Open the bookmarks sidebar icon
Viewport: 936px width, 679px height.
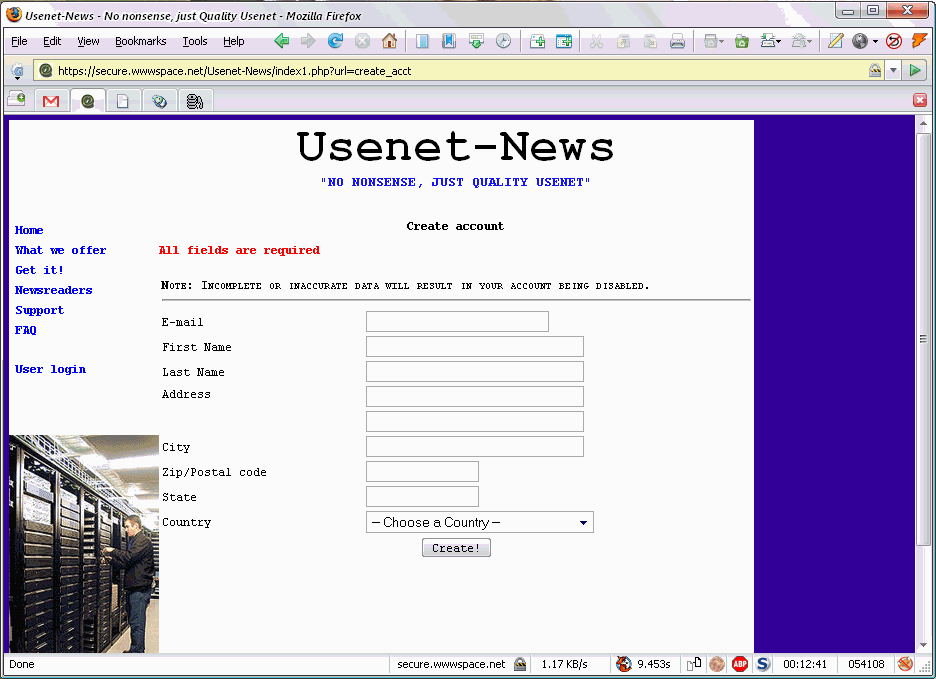449,41
